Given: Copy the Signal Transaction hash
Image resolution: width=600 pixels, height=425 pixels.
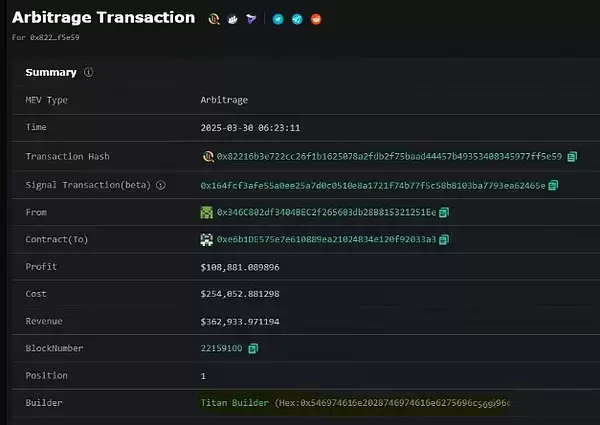Looking at the screenshot, I should point(553,185).
